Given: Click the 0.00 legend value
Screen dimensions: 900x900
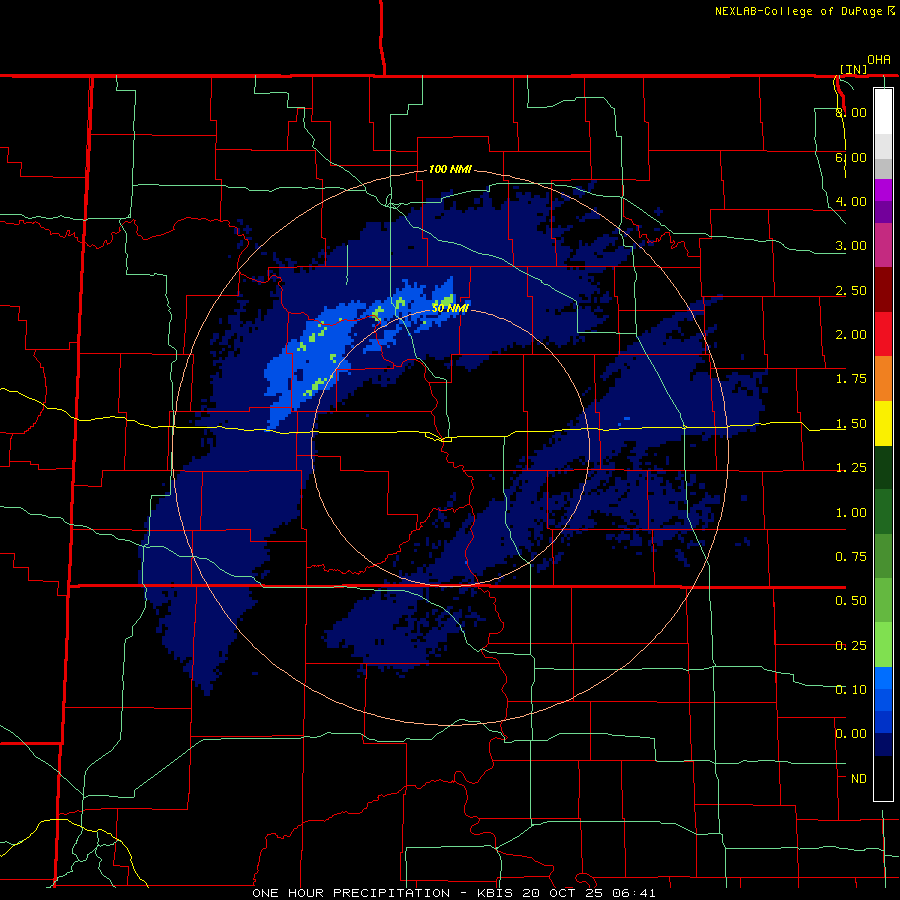Looking at the screenshot, I should point(851,734).
